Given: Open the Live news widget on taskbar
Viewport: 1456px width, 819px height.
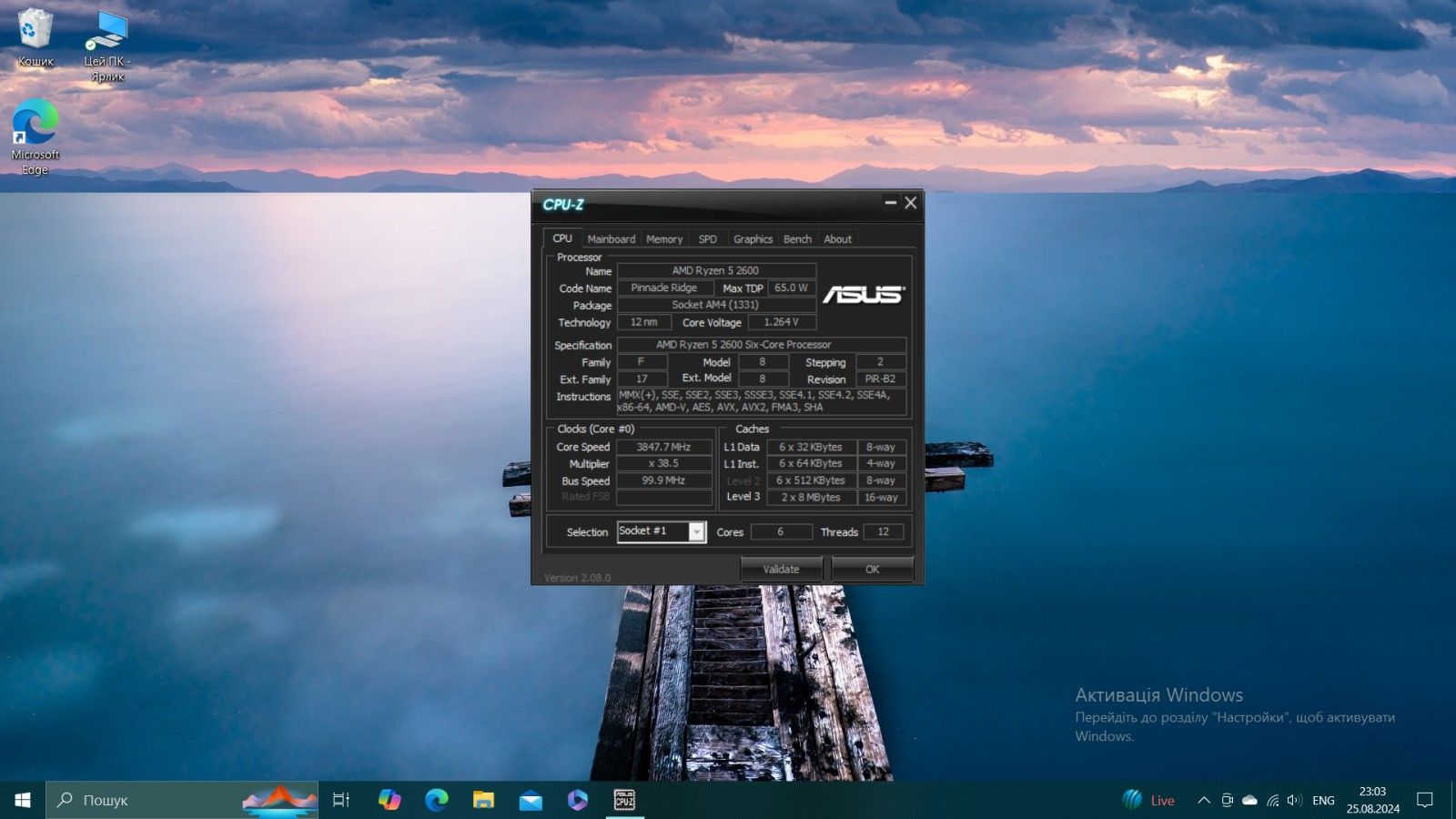Looking at the screenshot, I should 1148,800.
